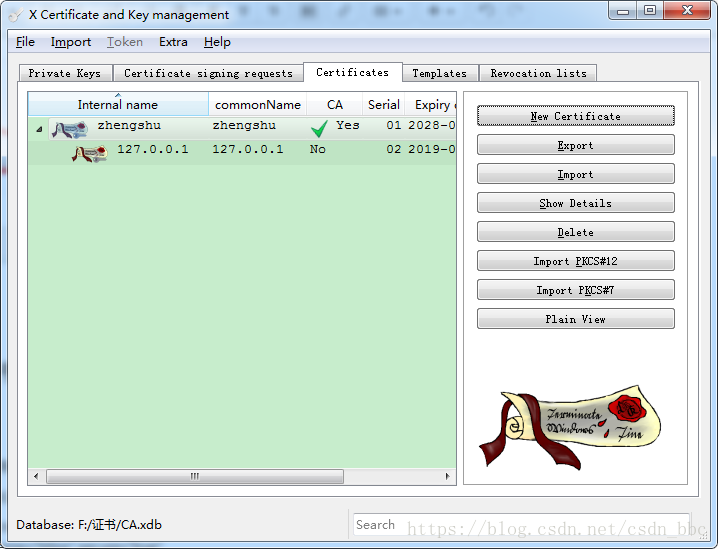
Task: Open the Help menu
Action: (x=217, y=42)
